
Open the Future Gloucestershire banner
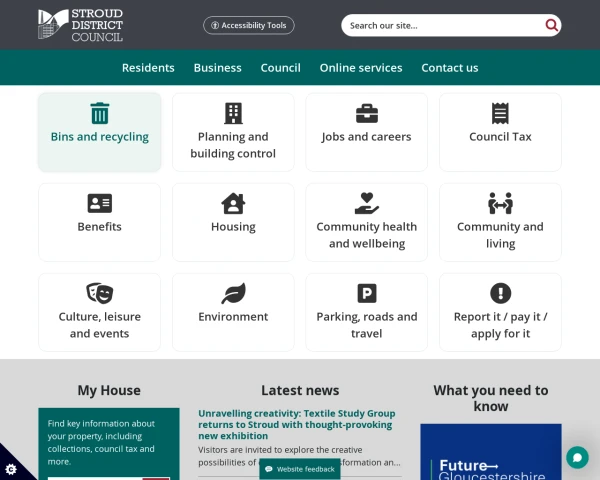(491, 452)
